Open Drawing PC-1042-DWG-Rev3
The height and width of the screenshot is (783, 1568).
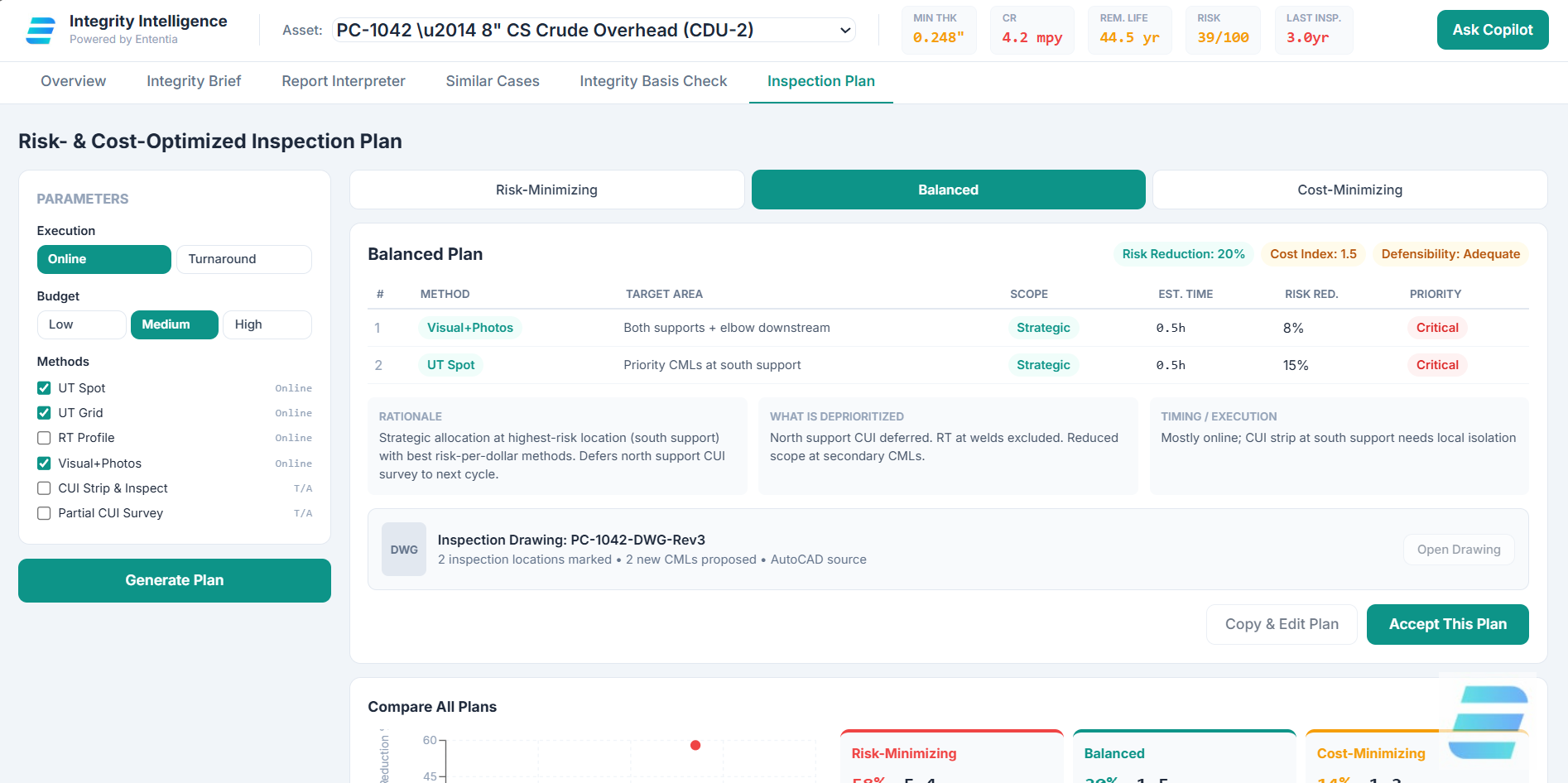(x=1459, y=550)
